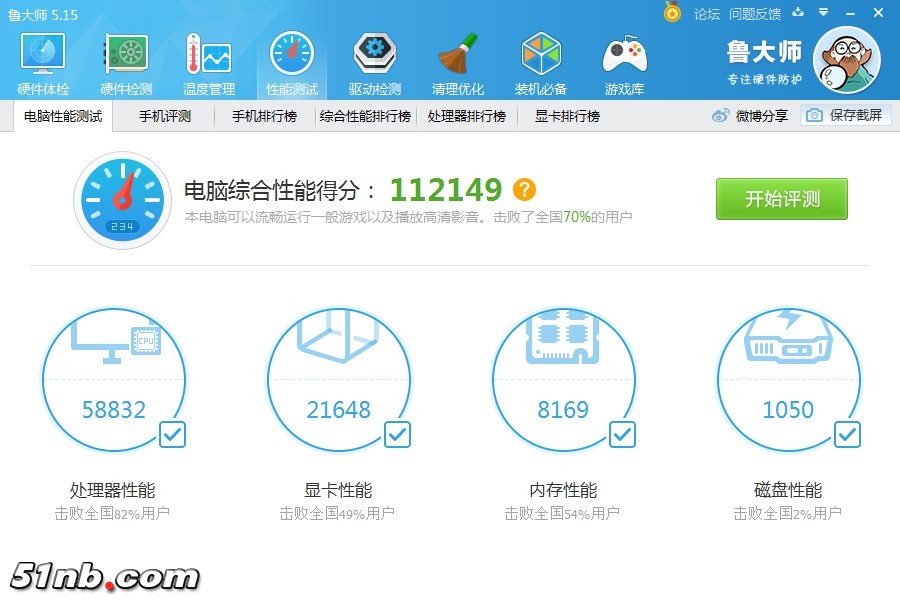The image size is (900, 600).
Task: Open 装机必备 essential software cube icon
Action: click(x=541, y=63)
